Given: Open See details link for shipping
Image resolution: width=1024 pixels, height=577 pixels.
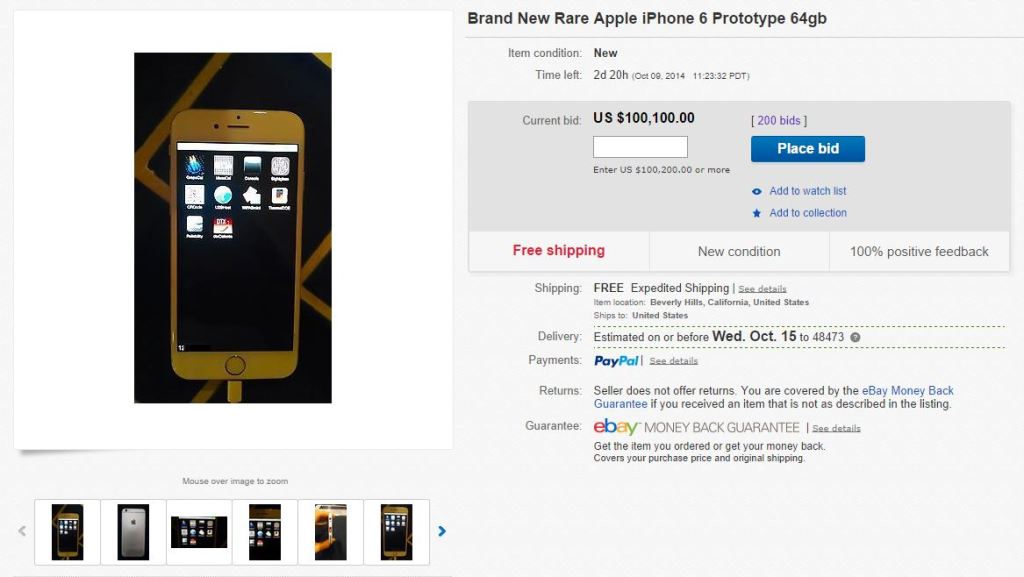Looking at the screenshot, I should pos(762,288).
